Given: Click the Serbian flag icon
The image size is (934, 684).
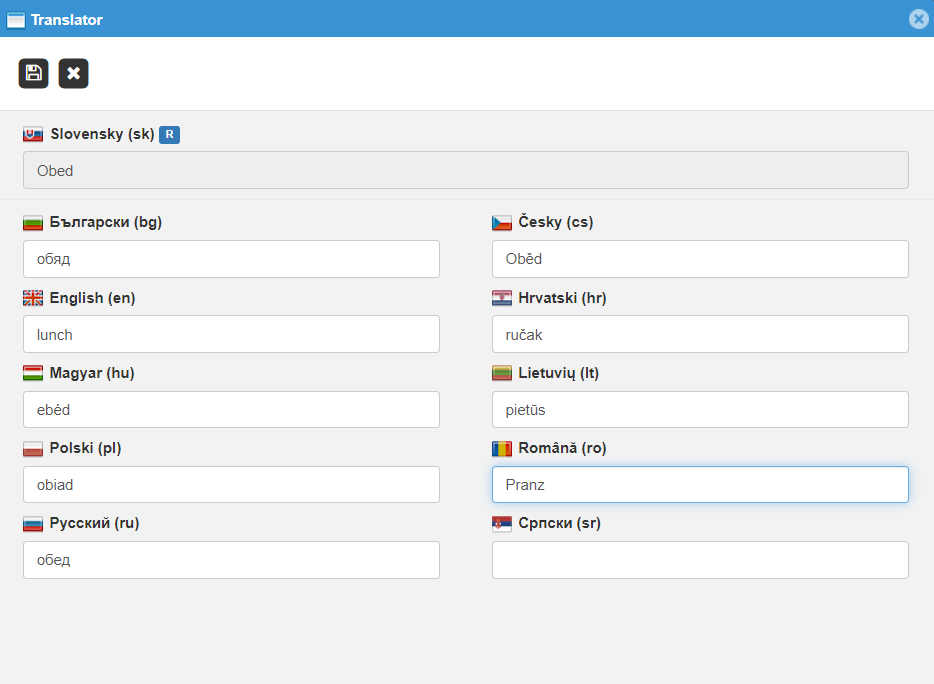Looking at the screenshot, I should 502,524.
